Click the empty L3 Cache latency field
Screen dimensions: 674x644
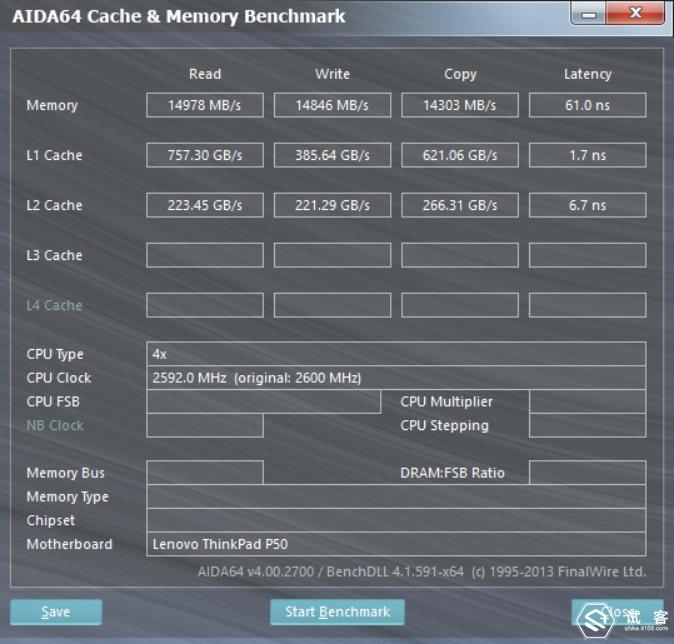click(x=587, y=255)
